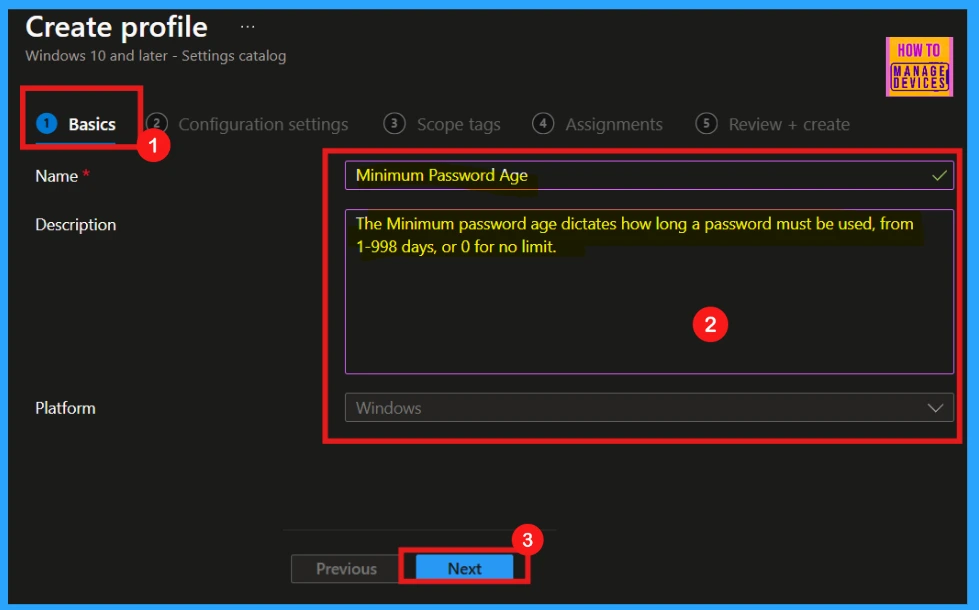Click the Name field containing Minimum Password Age
Screen dimensions: 979x610
point(649,175)
